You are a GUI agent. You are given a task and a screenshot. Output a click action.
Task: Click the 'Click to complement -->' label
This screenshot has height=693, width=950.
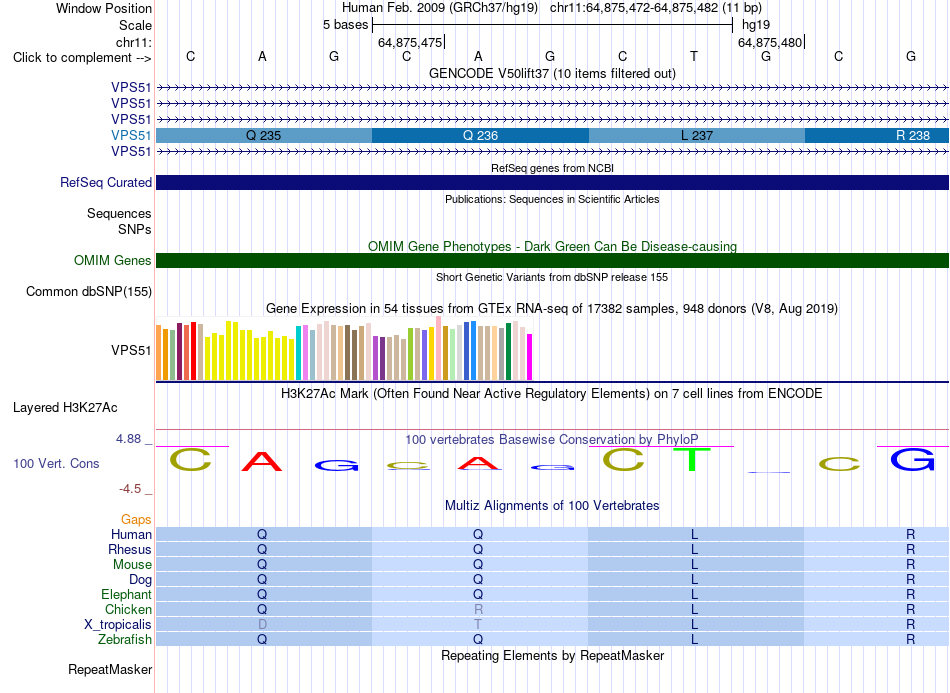pyautogui.click(x=82, y=58)
